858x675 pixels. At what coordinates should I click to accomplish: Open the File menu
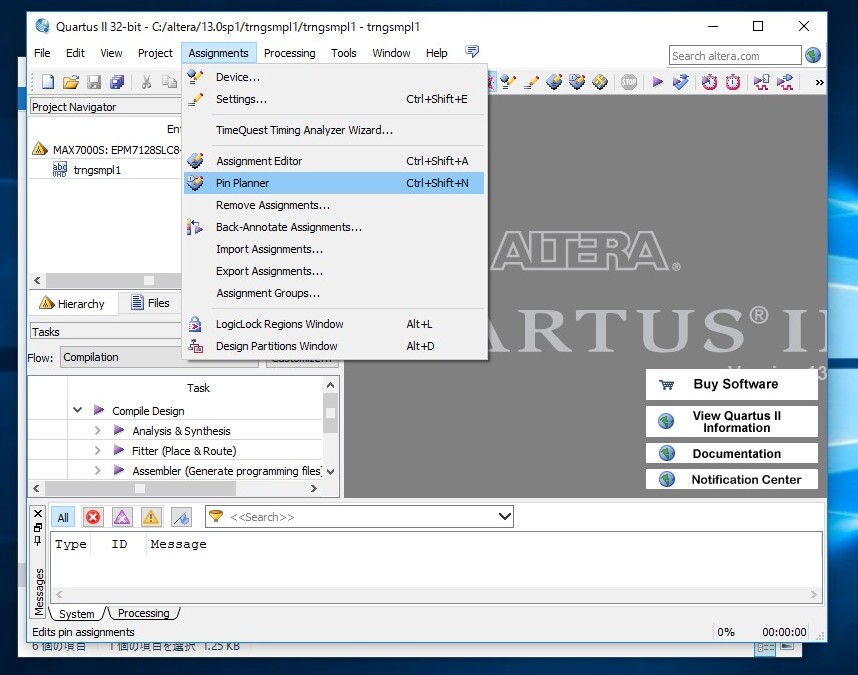(x=42, y=53)
